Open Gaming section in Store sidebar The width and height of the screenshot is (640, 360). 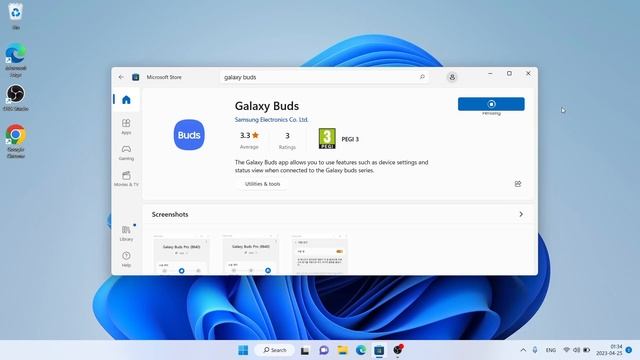tap(126, 153)
